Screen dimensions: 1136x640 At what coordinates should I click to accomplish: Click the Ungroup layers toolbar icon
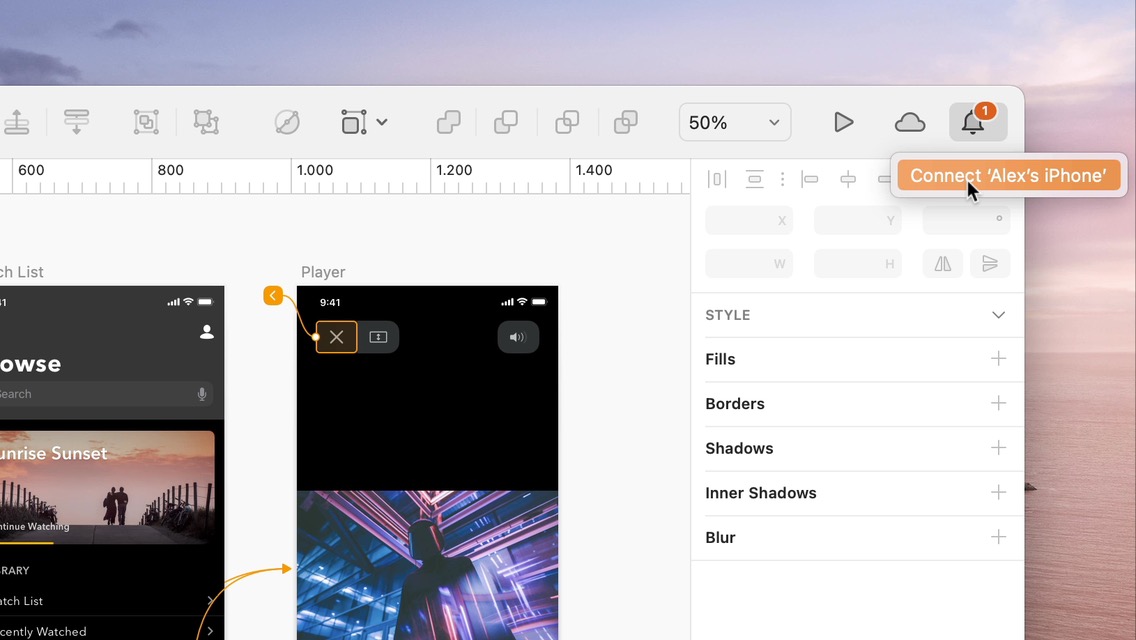[x=206, y=122]
